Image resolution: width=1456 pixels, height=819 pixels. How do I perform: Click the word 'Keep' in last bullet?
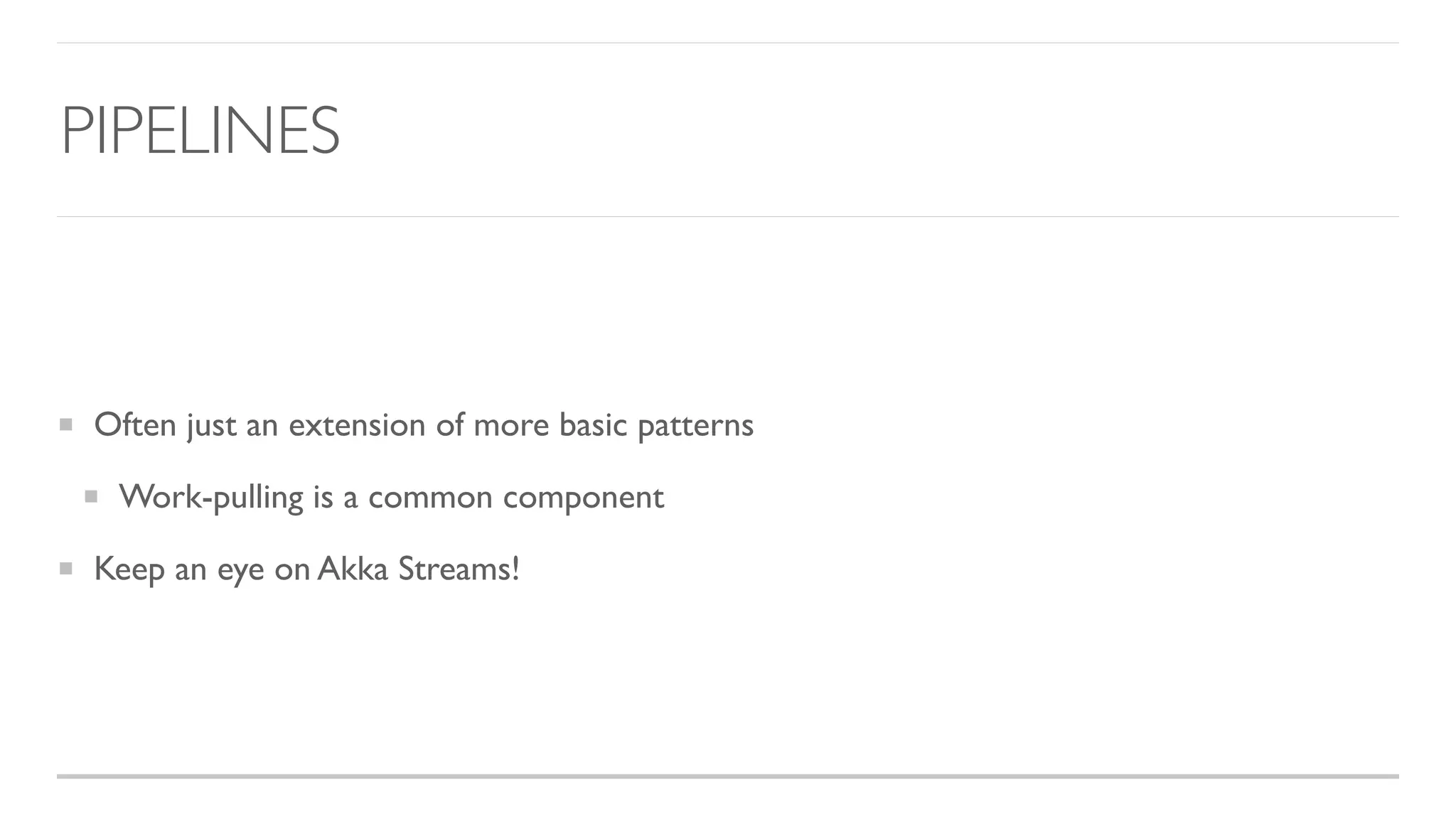(x=129, y=569)
